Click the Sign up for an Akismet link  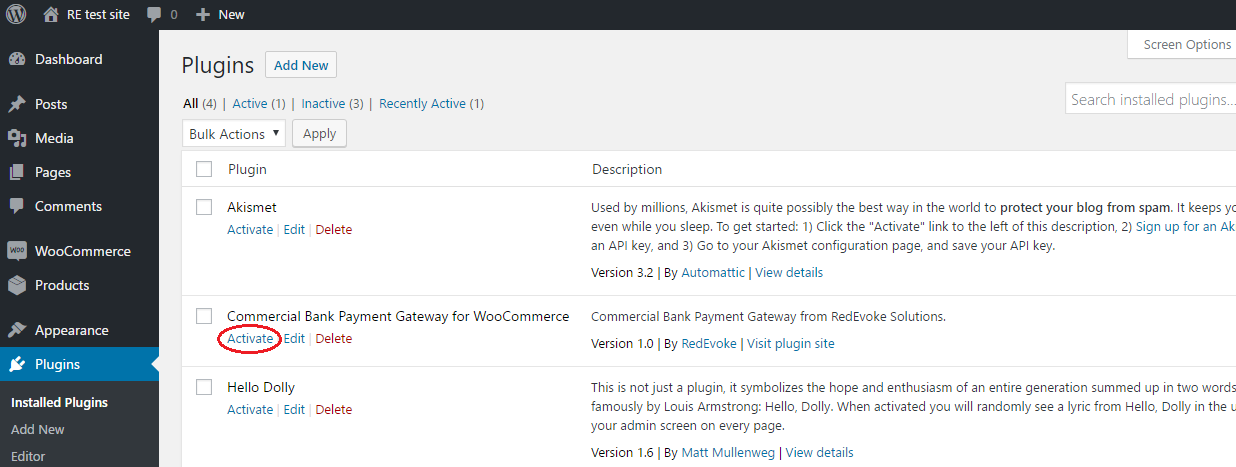(1186, 227)
